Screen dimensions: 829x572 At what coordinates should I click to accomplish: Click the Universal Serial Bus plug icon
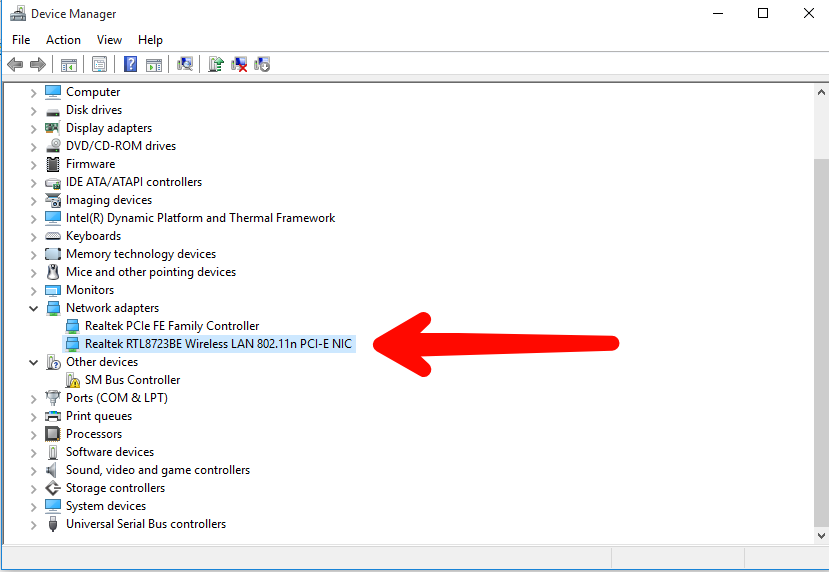(x=53, y=524)
